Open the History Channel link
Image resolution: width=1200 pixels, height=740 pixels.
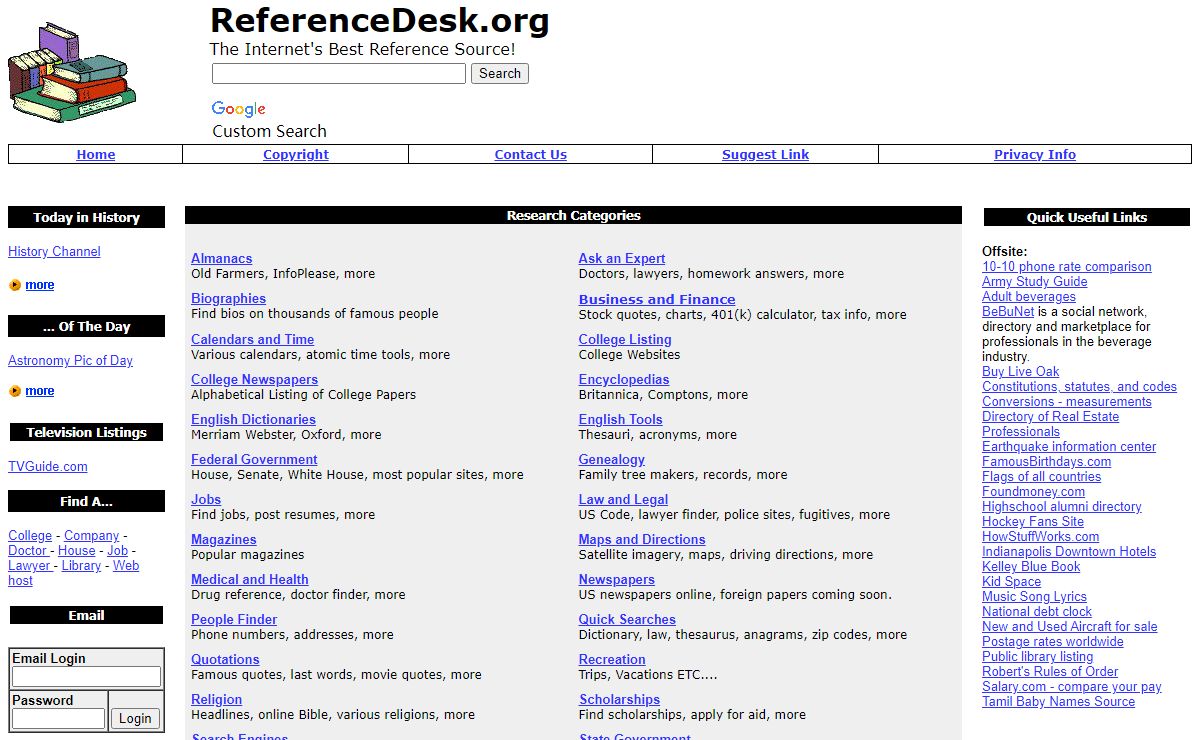(54, 251)
